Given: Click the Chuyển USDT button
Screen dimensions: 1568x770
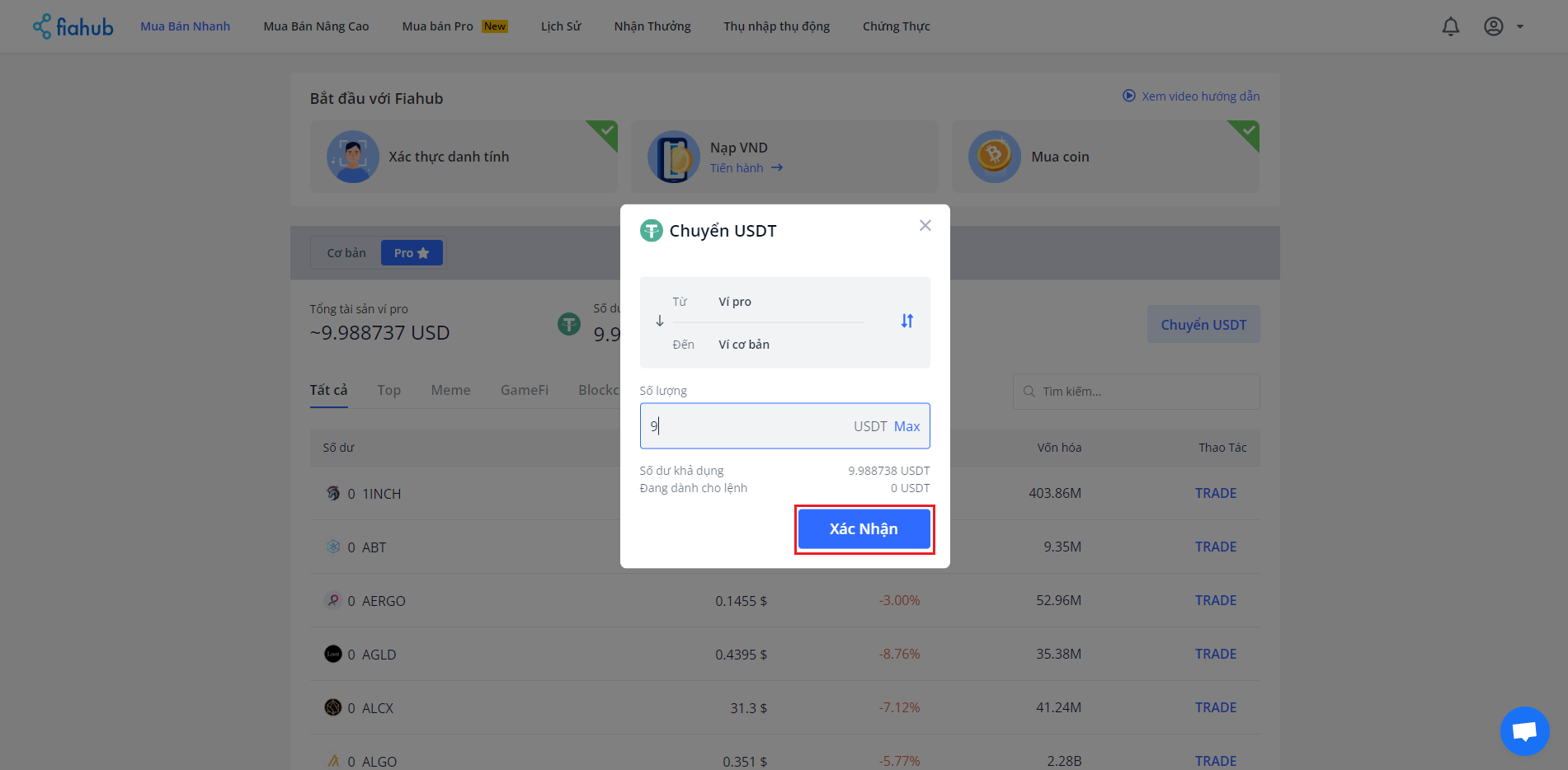Looking at the screenshot, I should coord(1203,325).
